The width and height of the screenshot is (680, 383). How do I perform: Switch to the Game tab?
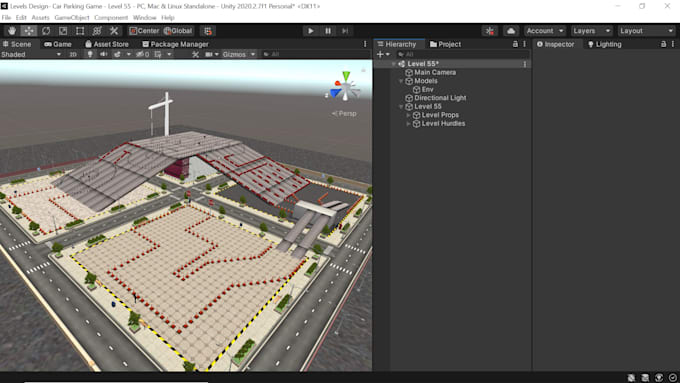point(58,44)
